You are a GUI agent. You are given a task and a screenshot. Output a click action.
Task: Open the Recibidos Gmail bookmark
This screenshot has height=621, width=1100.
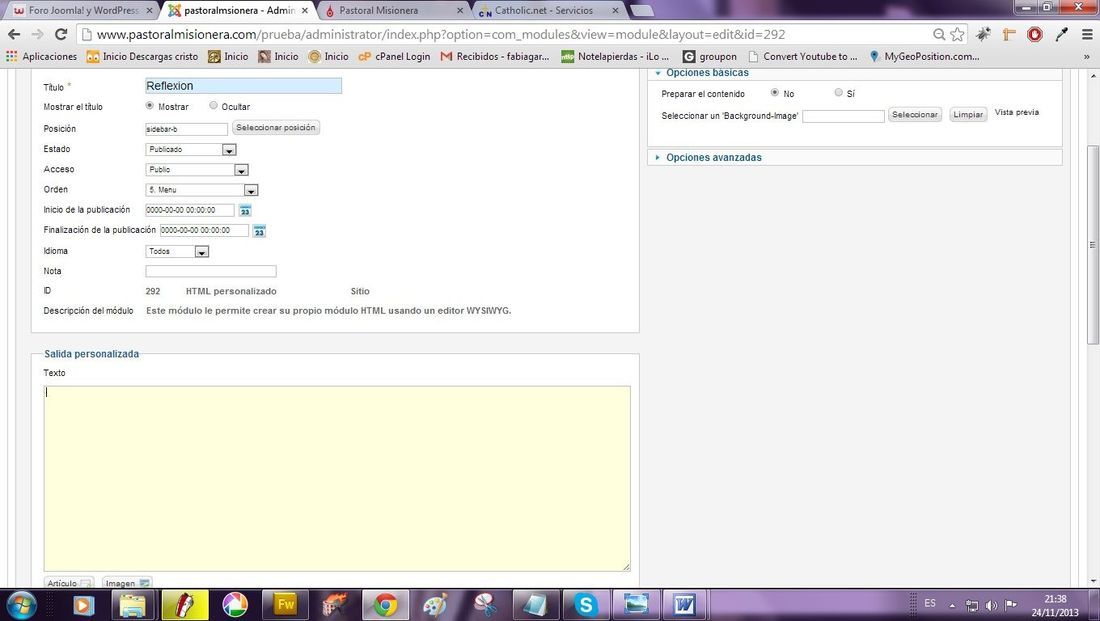(495, 56)
